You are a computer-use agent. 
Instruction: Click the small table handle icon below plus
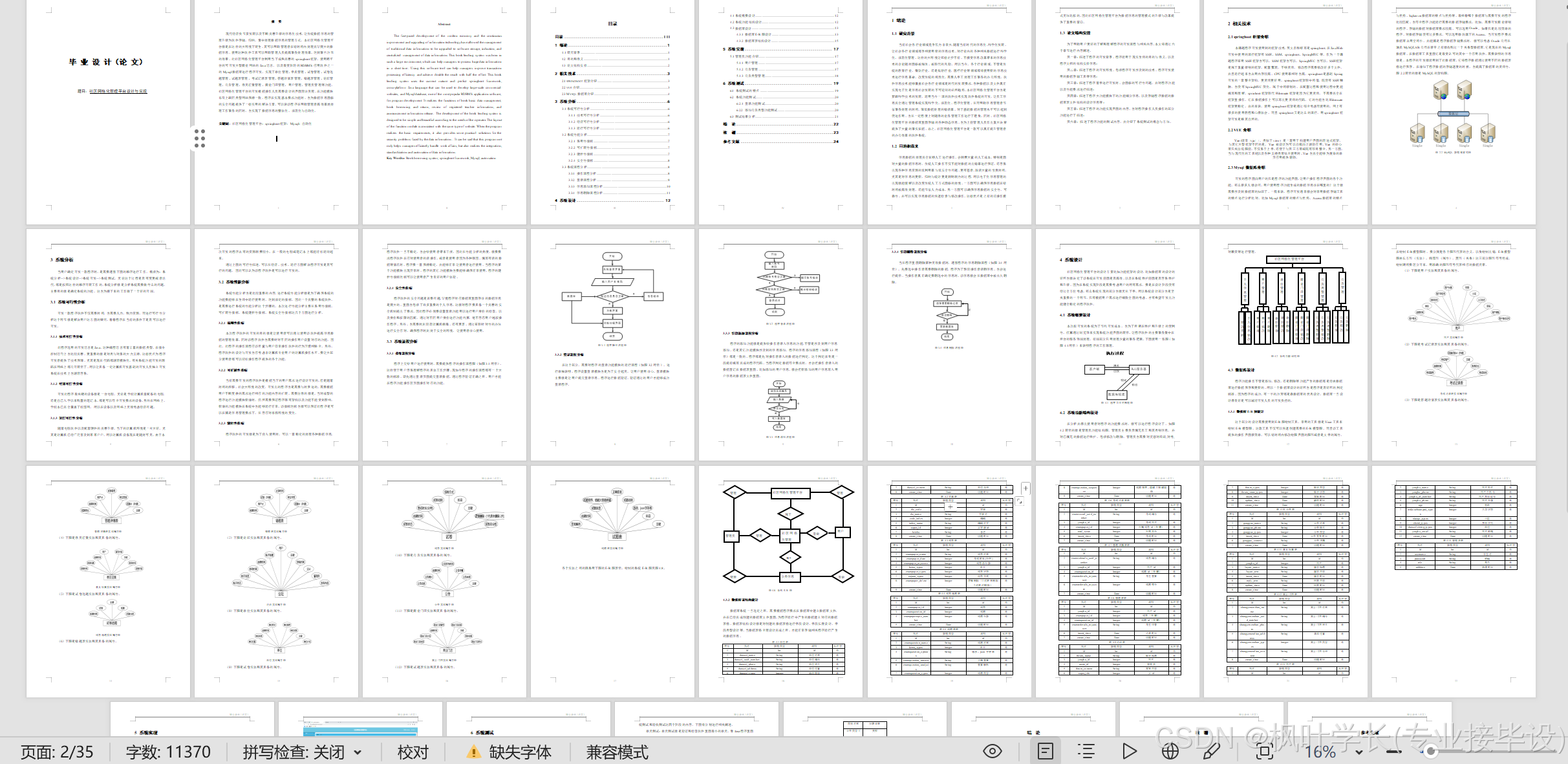click(x=1019, y=501)
